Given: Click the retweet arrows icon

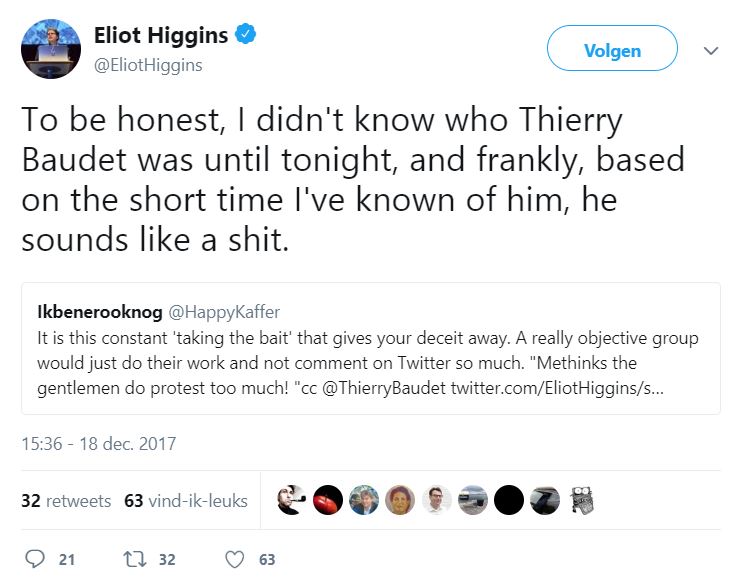Looking at the screenshot, I should click(x=135, y=560).
